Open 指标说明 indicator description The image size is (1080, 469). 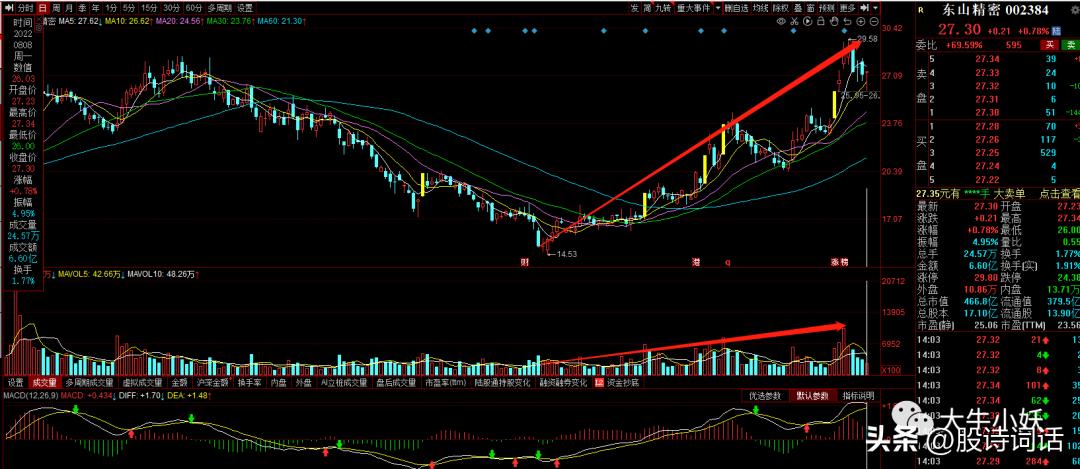pyautogui.click(x=858, y=396)
